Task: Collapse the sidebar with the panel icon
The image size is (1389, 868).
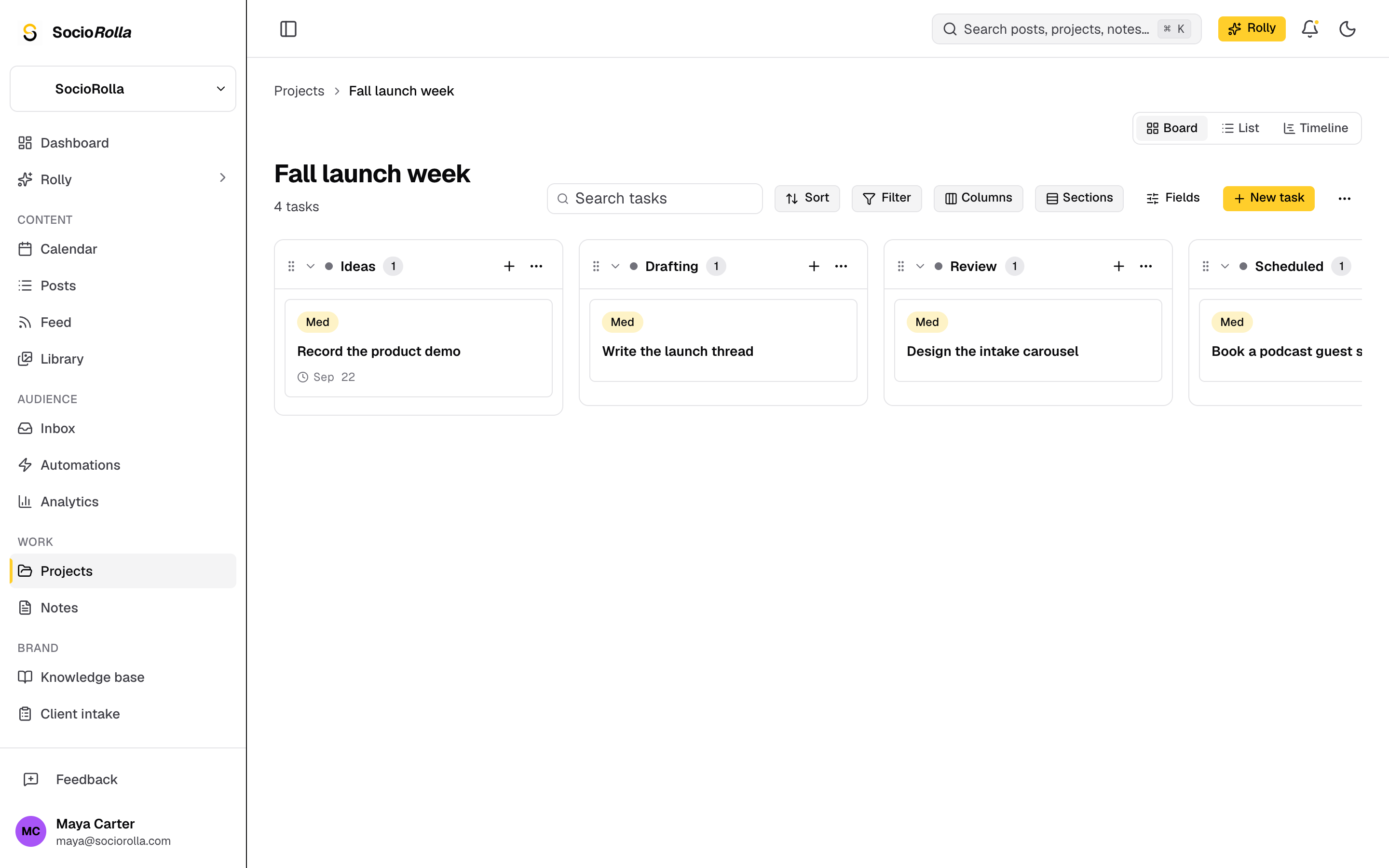Action: 288,29
